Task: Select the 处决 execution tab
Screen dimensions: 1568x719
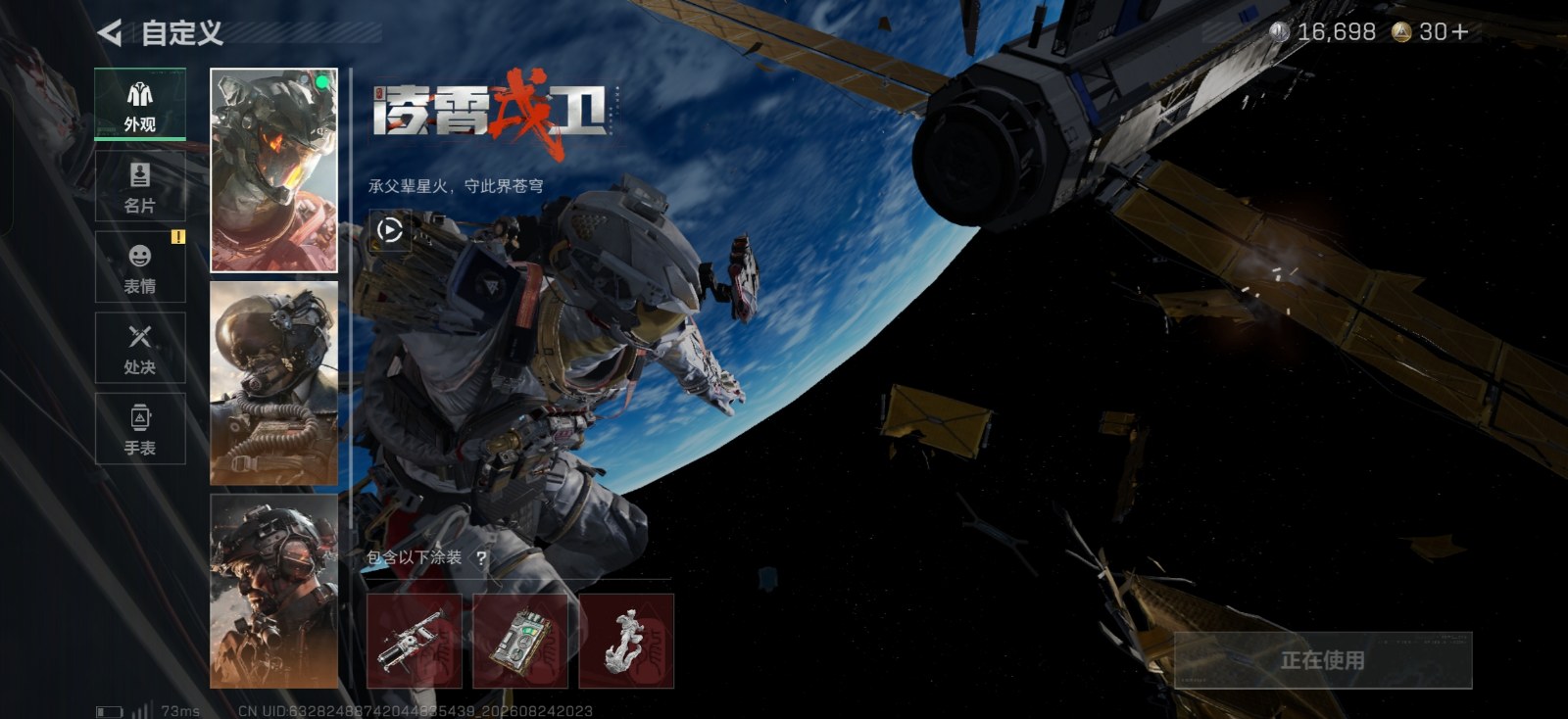Action: point(140,348)
